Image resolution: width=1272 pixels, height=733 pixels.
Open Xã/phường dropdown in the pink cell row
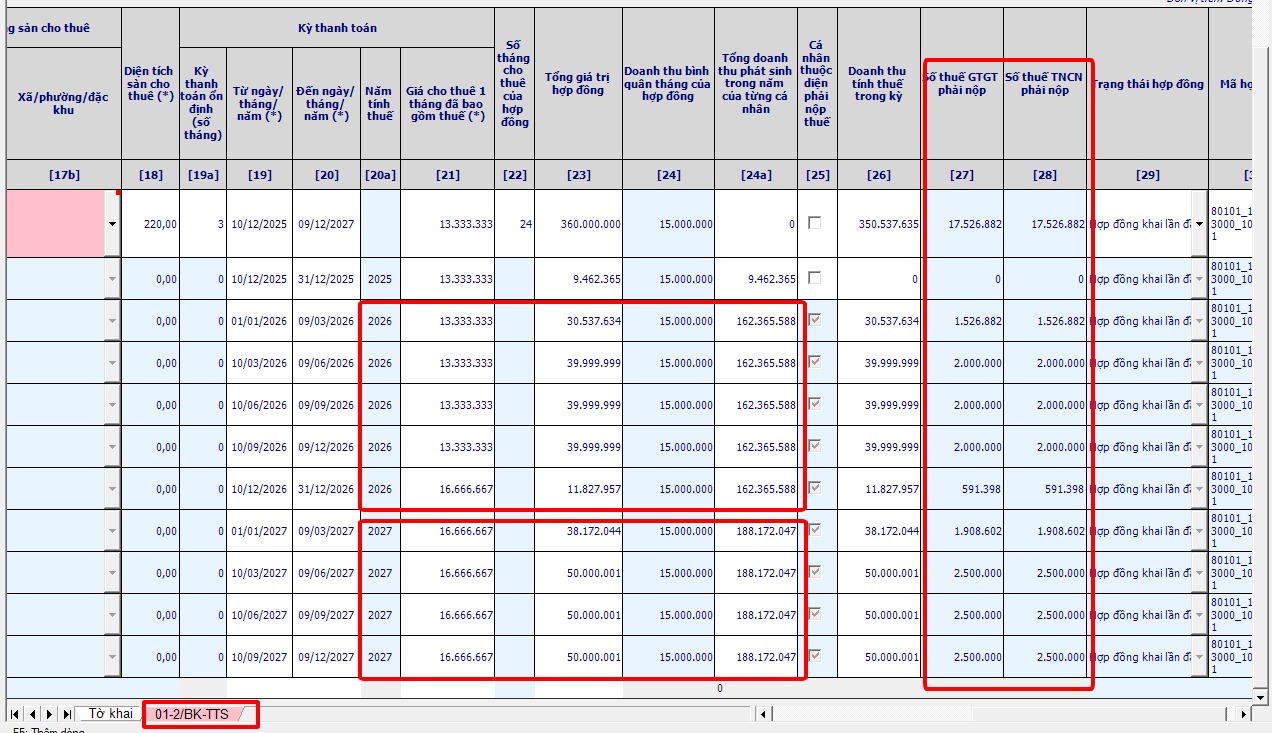pos(112,224)
